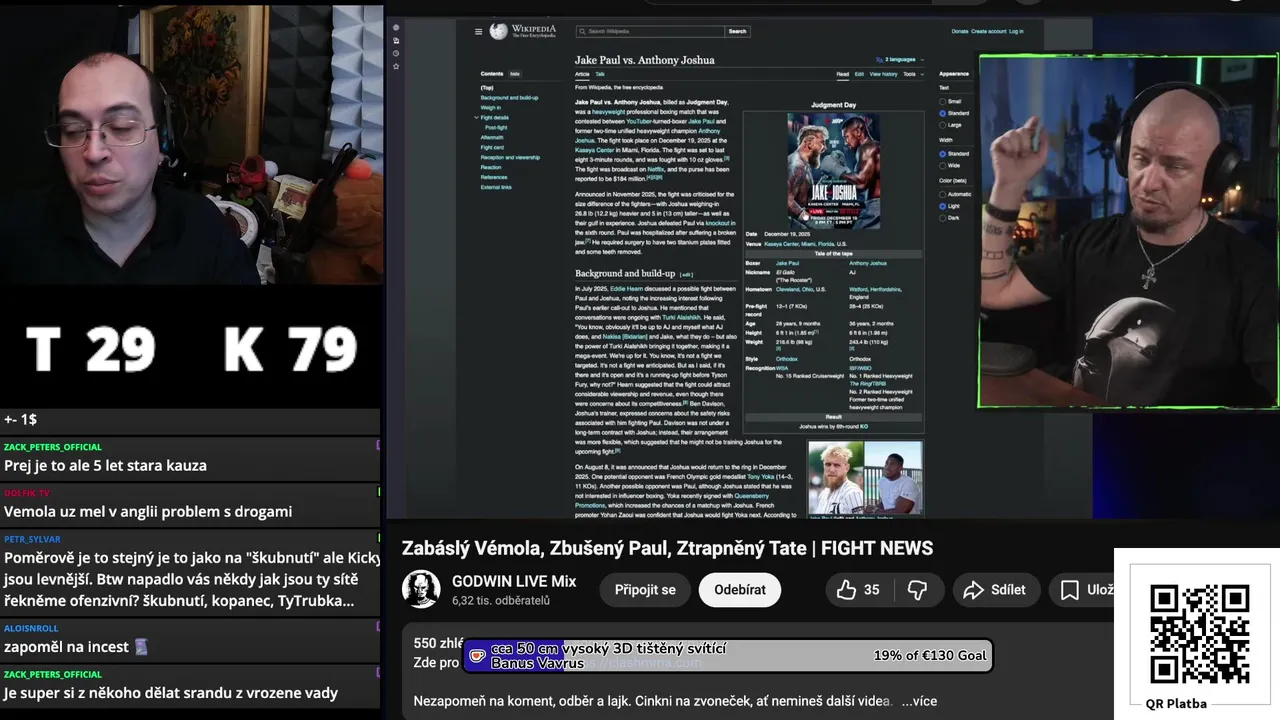The image size is (1280, 720).
Task: Click the QR Platba code
Action: (1199, 634)
